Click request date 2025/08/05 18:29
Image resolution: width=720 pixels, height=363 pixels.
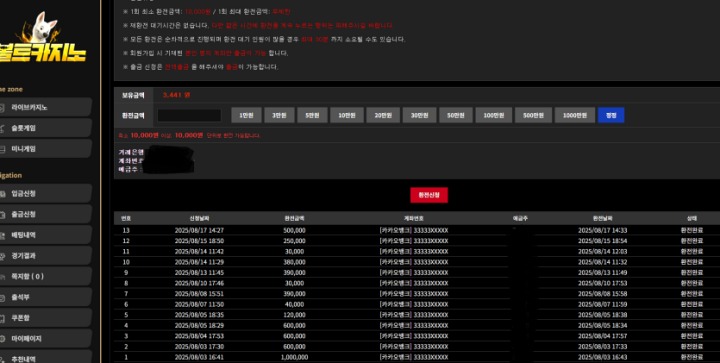tap(199, 325)
